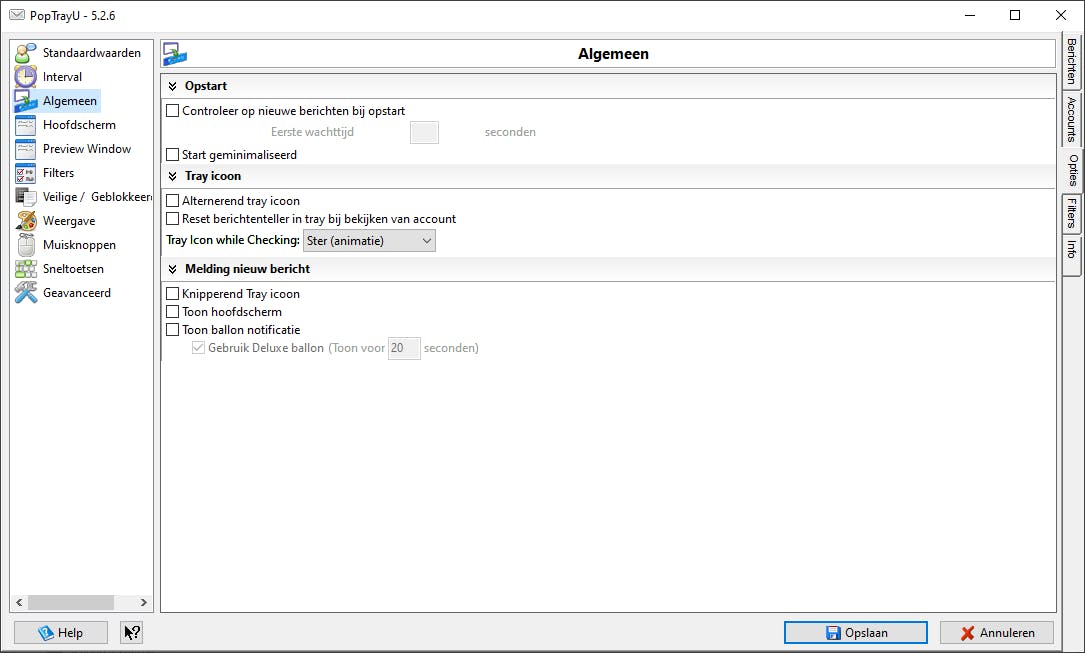Collapse the Opstart section
This screenshot has height=653, width=1085.
[x=172, y=86]
